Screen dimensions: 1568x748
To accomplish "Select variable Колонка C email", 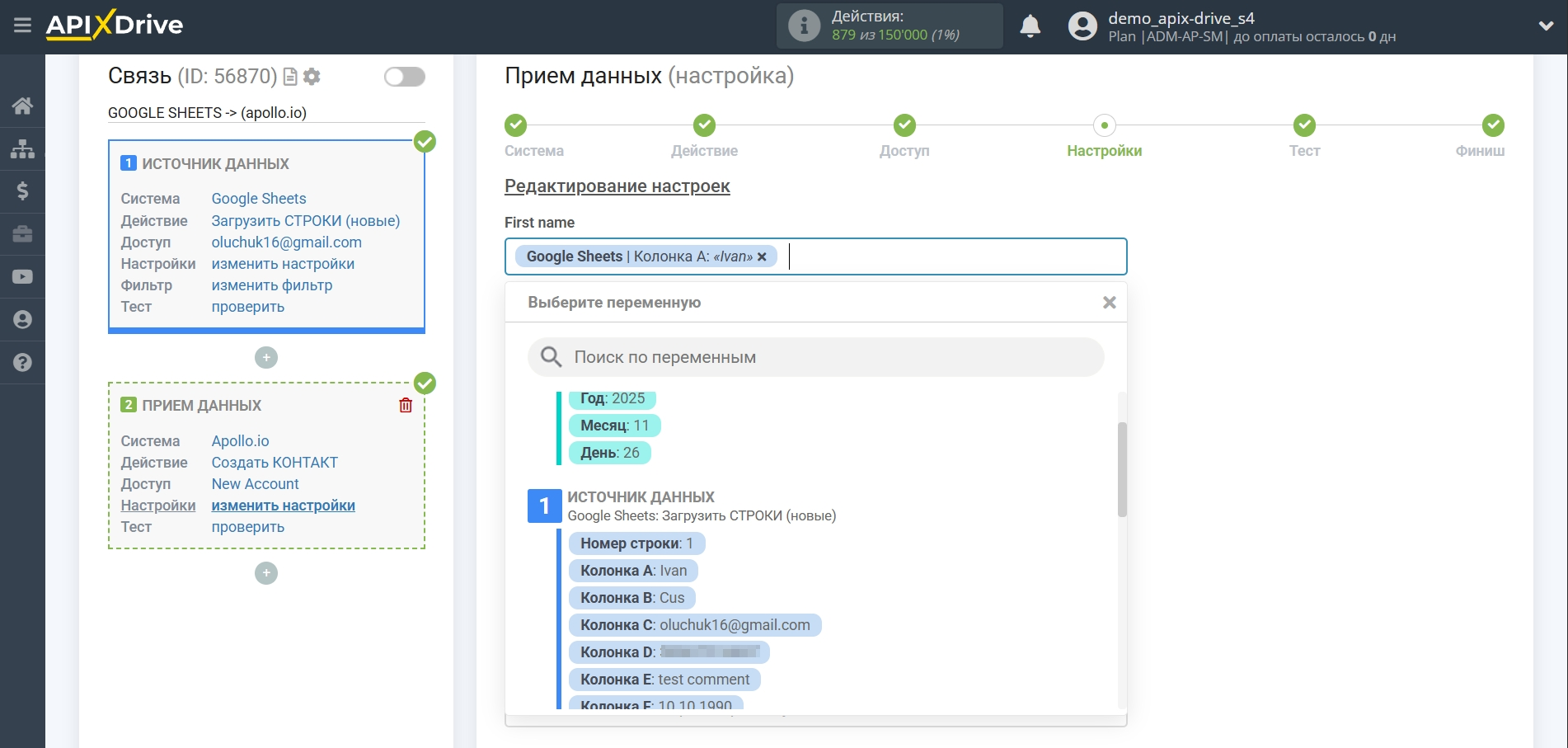I will pos(694,625).
